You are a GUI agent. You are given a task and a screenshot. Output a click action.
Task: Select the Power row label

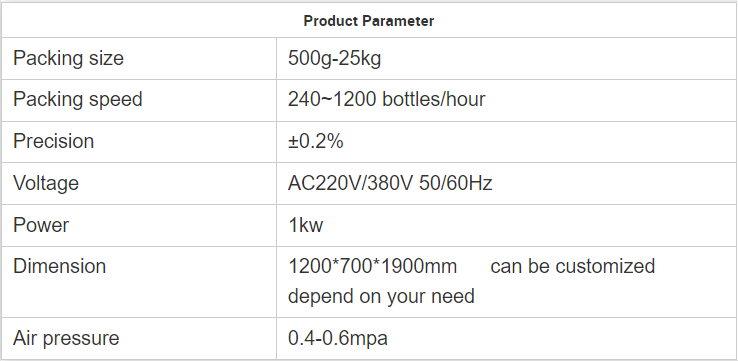coord(41,225)
